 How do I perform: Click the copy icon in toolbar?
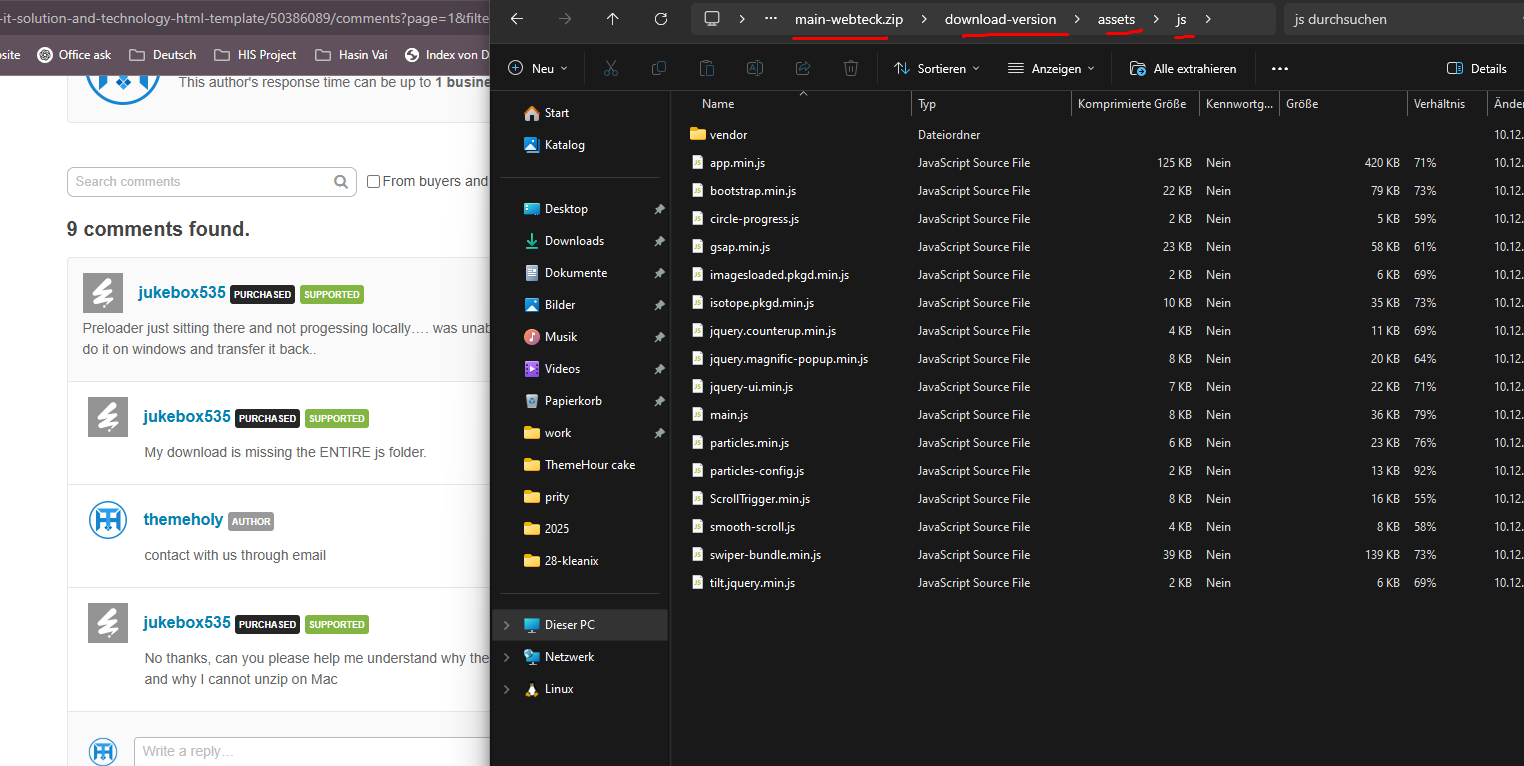click(659, 68)
